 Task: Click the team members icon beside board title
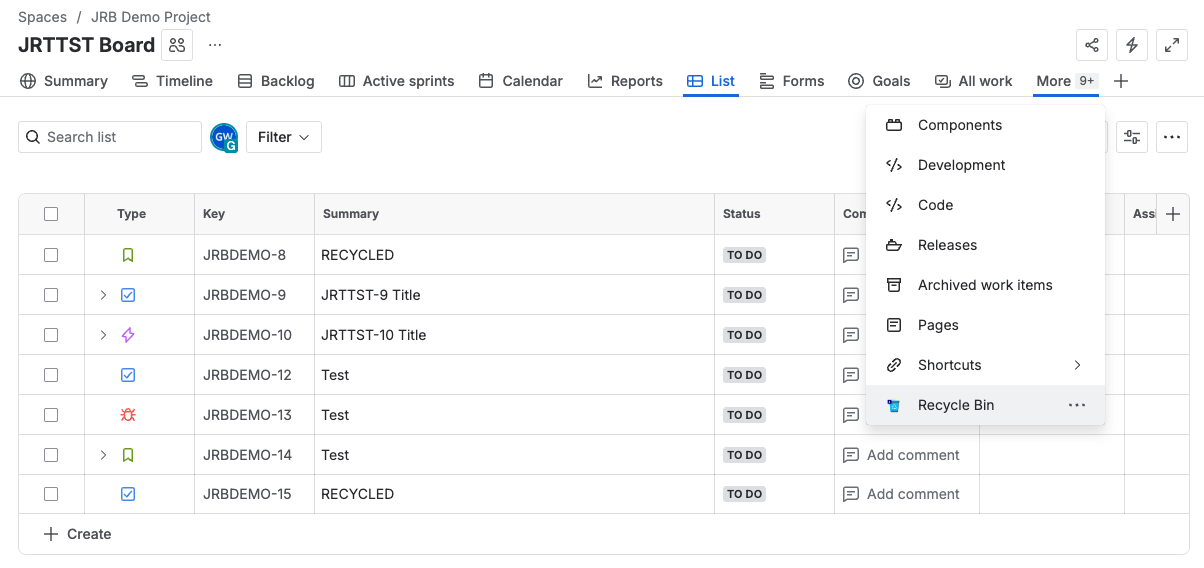177,45
